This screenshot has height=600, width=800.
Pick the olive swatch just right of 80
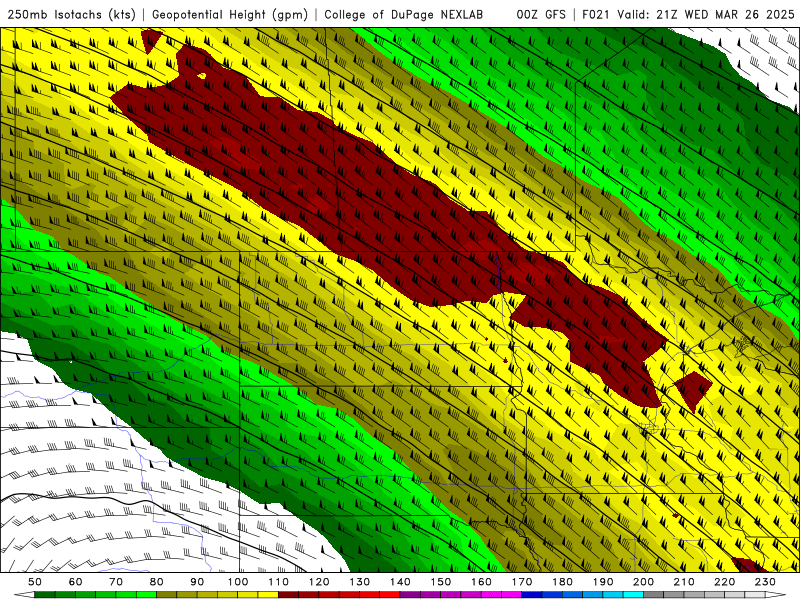pos(166,595)
